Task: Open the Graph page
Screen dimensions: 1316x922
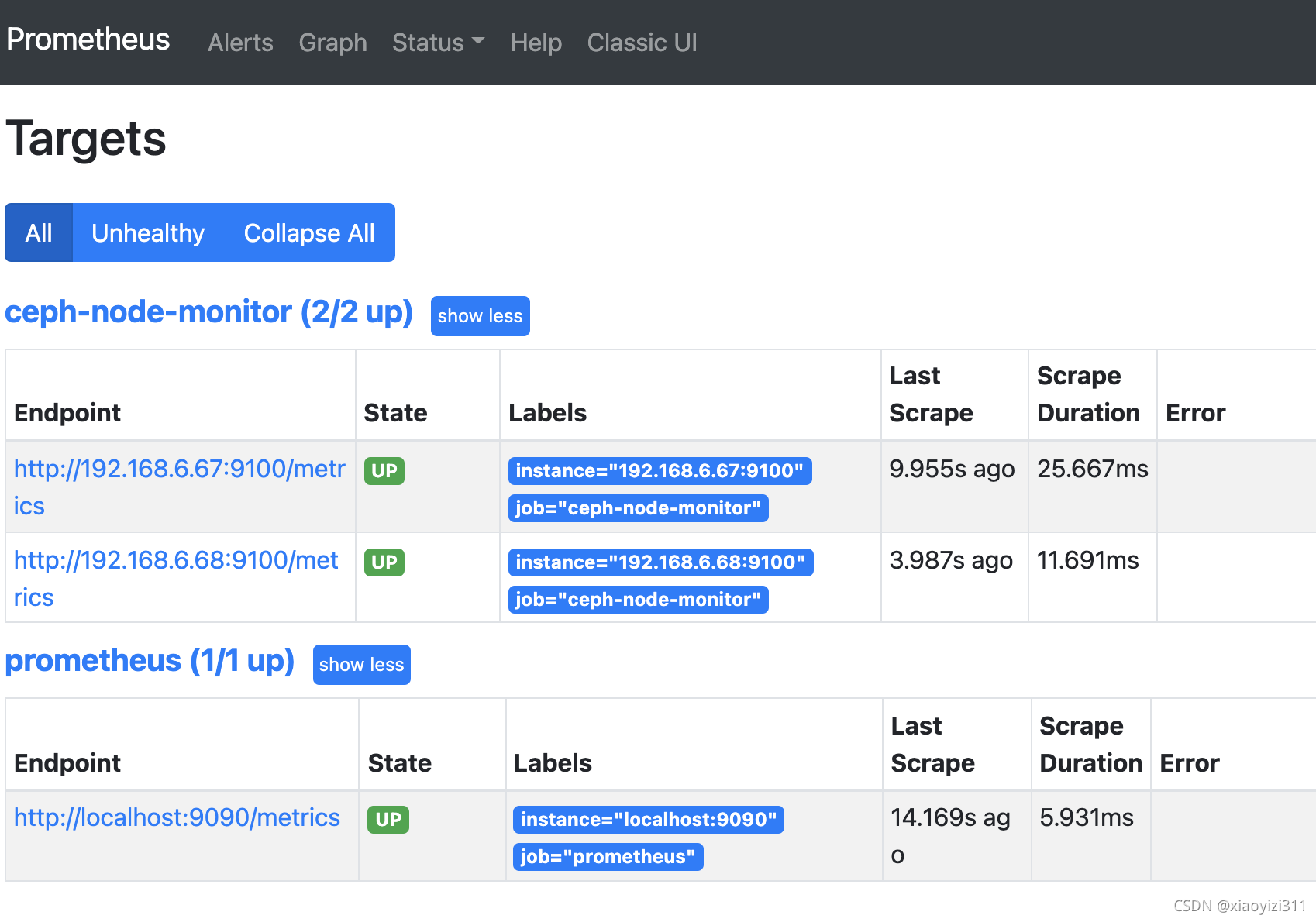Action: (332, 43)
